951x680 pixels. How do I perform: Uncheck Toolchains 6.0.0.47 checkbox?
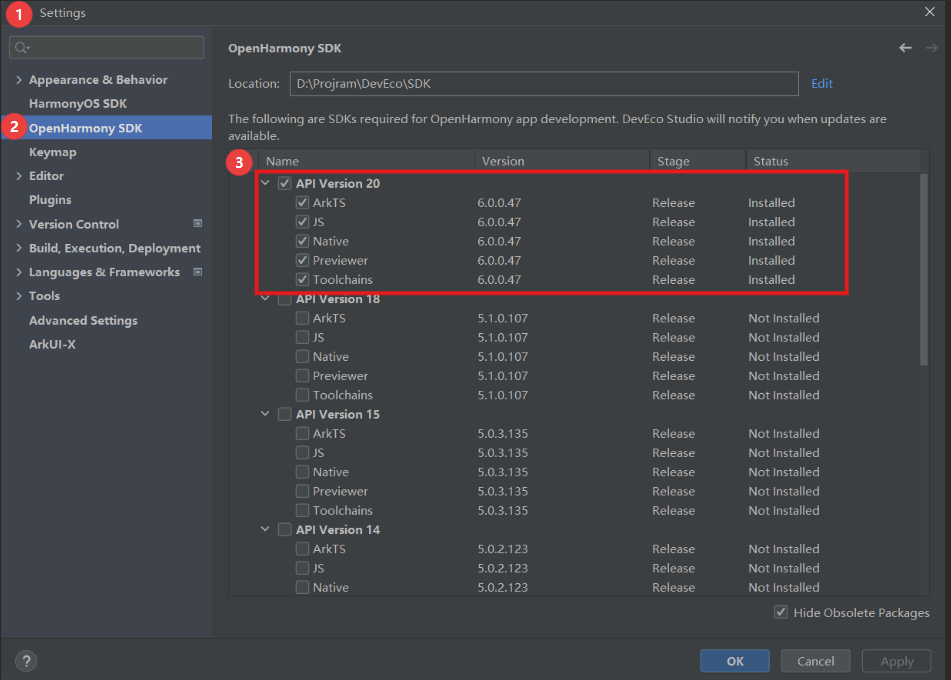302,280
